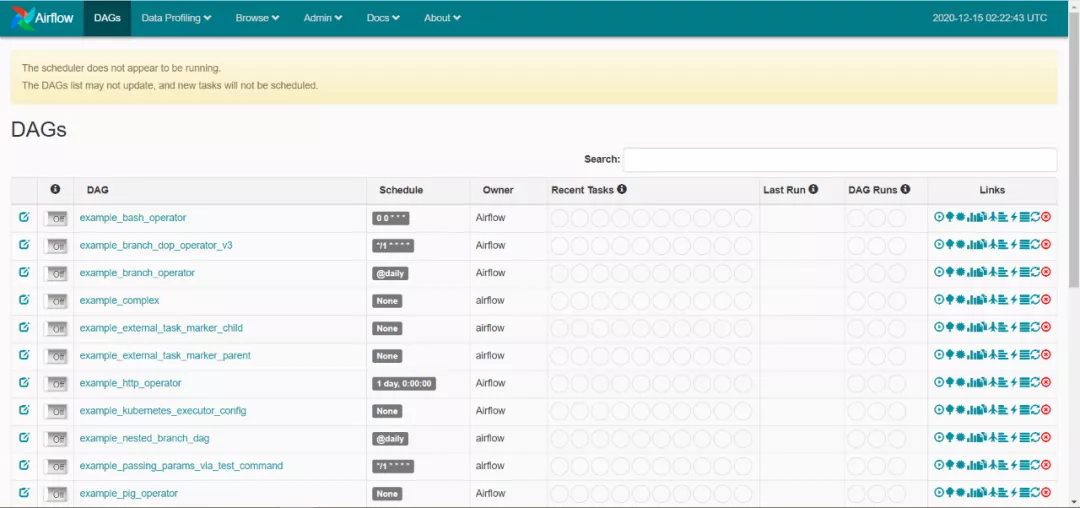Unpause example_complex with its Off switch
The image size is (1080, 508).
pos(56,301)
